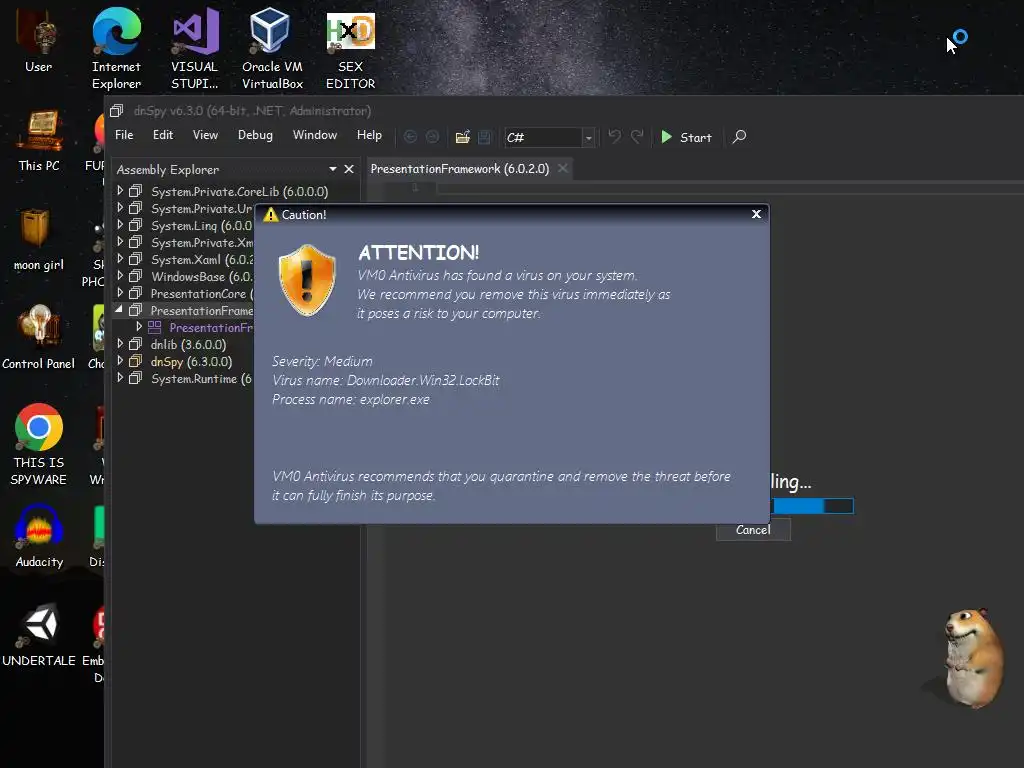Open the Audacity desktop shortcut
The image size is (1024, 768).
39,537
